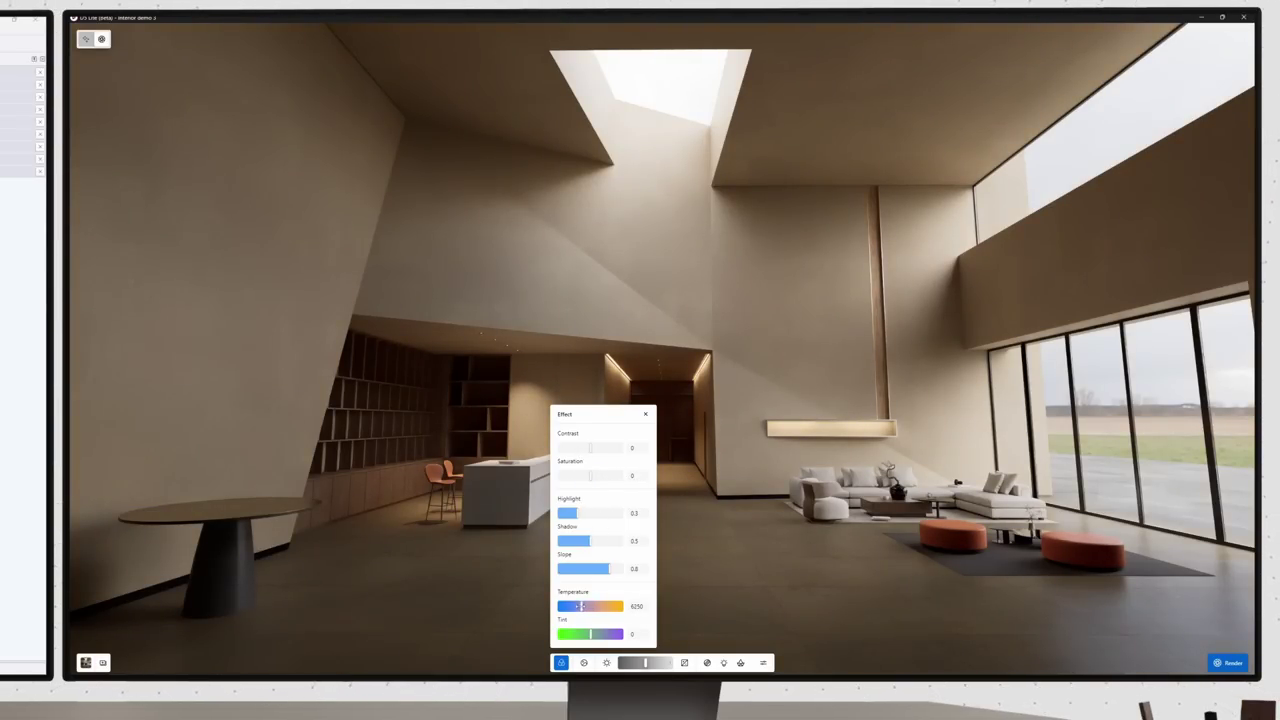Image resolution: width=1280 pixels, height=720 pixels.
Task: Click the Saturation value field
Action: click(639, 476)
